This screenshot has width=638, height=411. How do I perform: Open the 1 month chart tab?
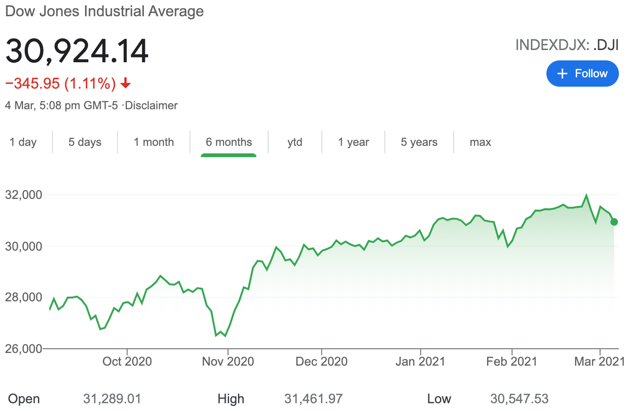point(154,142)
